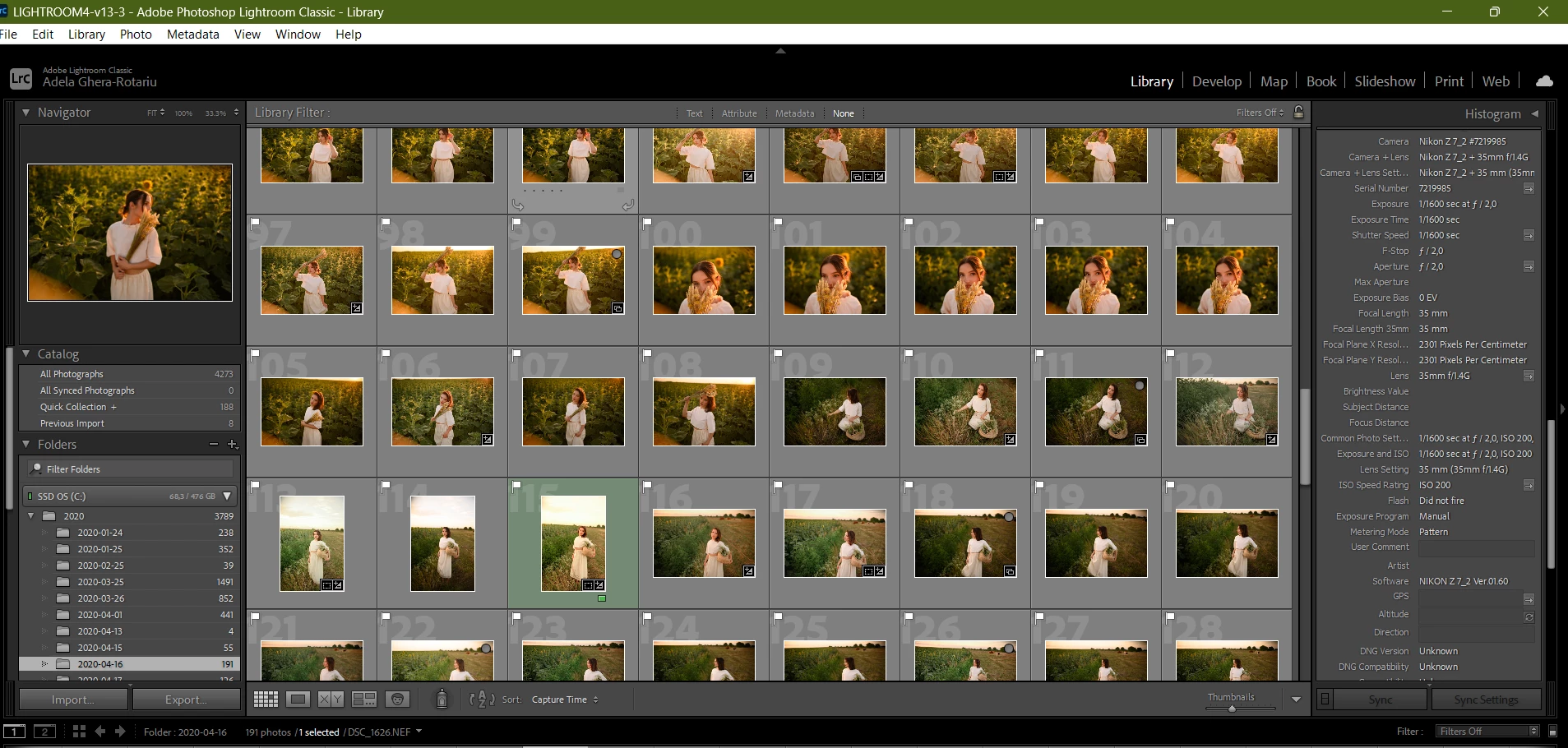
Task: Set Navigator zoom to 100%
Action: (183, 113)
